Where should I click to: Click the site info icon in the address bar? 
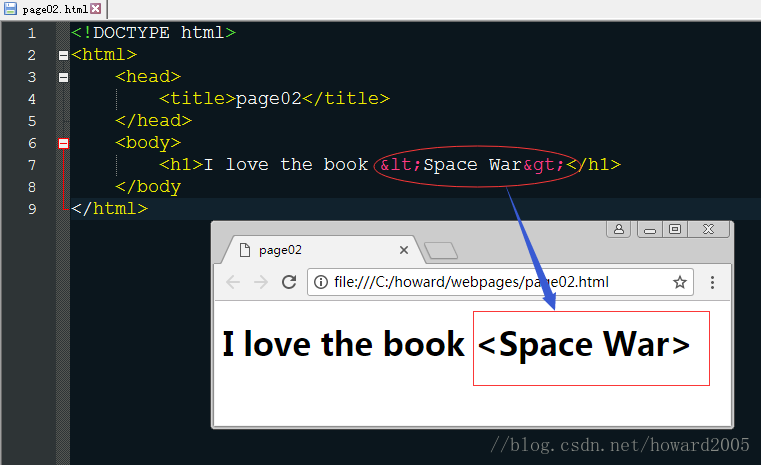click(x=321, y=282)
